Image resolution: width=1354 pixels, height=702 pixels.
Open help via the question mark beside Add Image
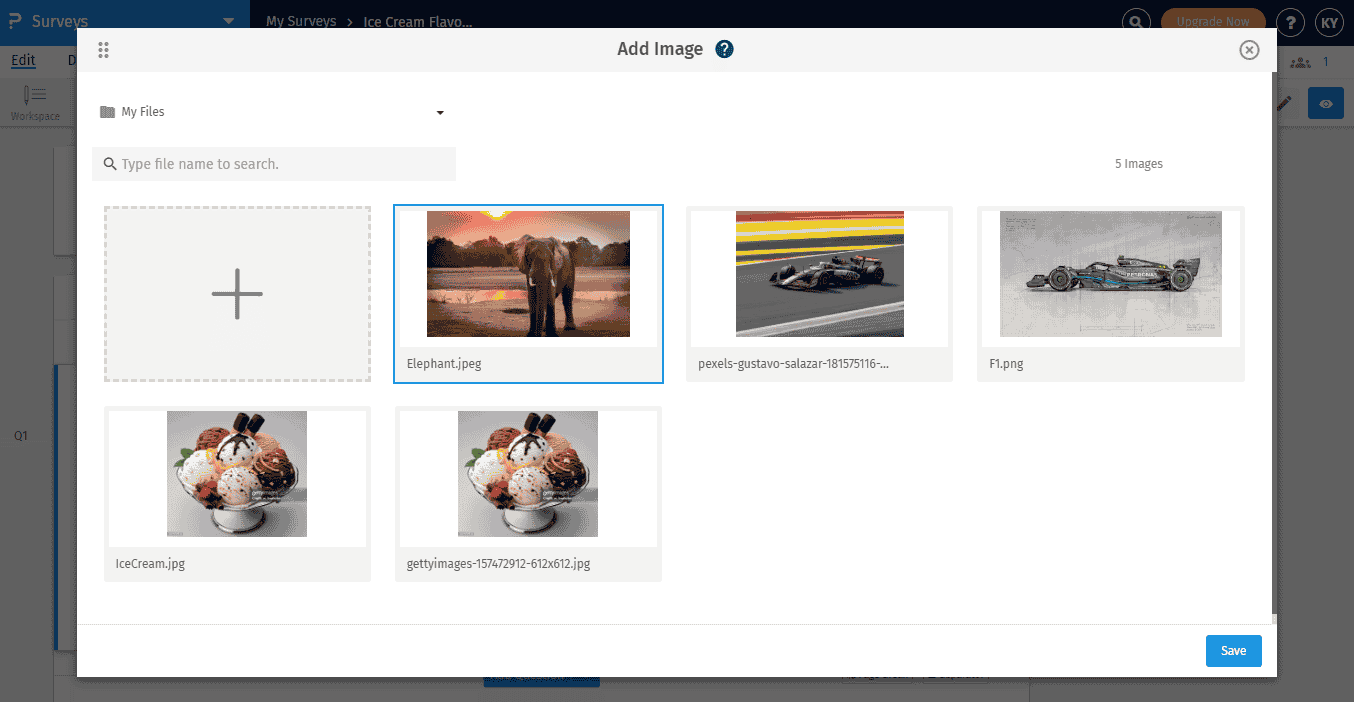tap(724, 48)
